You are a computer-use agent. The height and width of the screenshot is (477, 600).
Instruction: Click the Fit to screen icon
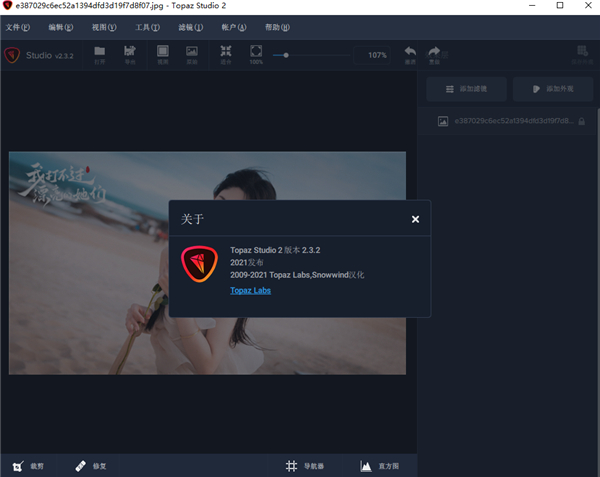pyautogui.click(x=226, y=52)
